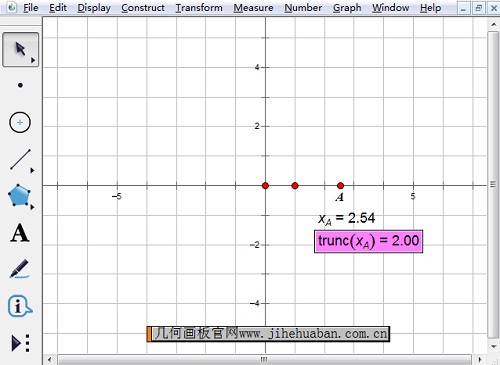This screenshot has height=365, width=500.
Task: Select the Straightedge line tool
Action: (x=20, y=159)
